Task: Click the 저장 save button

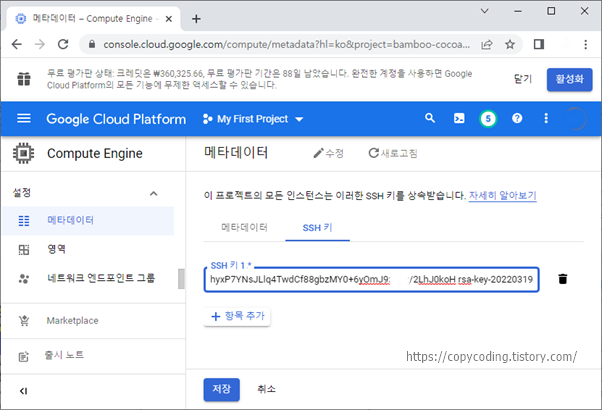Action: click(x=222, y=389)
